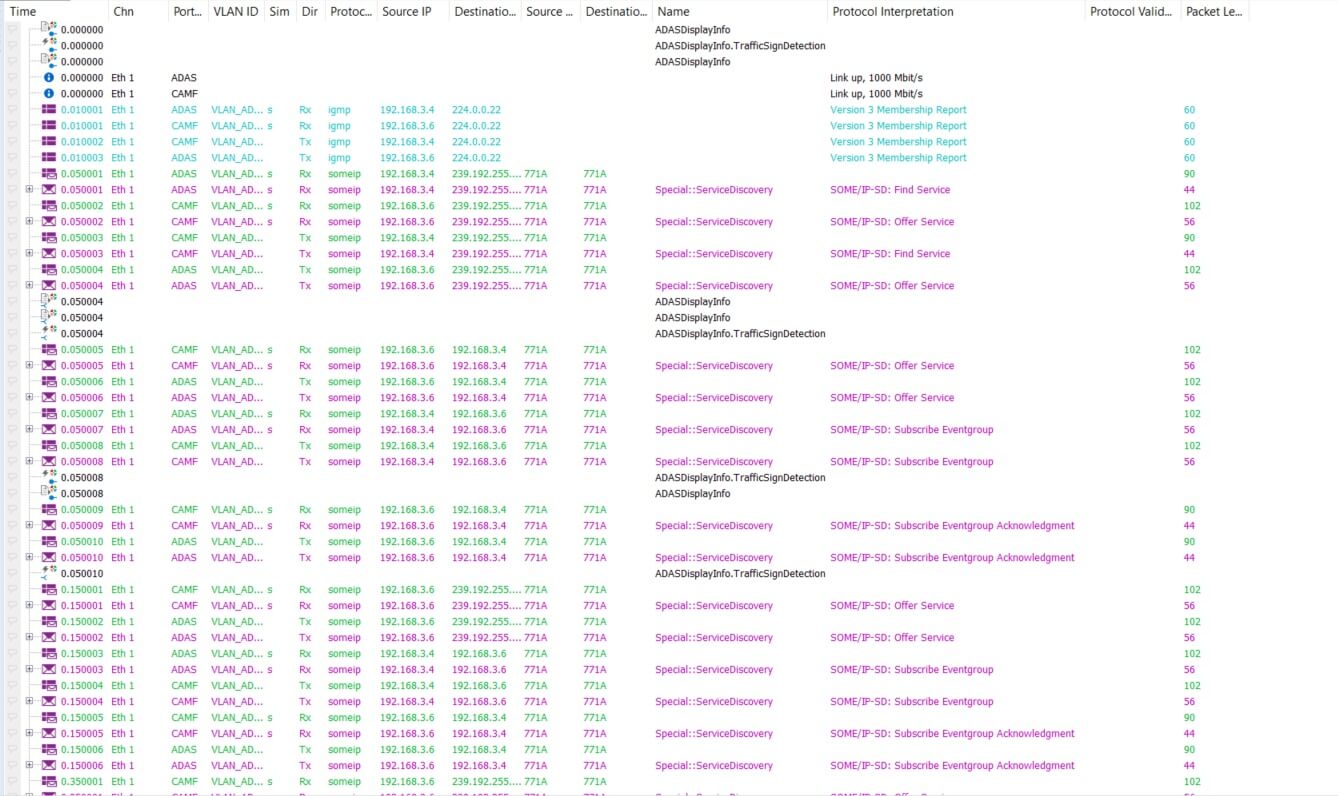Expand the 0.050007 Subscribe Eventgroup message
Viewport: 1338px width, 796px height.
coord(30,430)
